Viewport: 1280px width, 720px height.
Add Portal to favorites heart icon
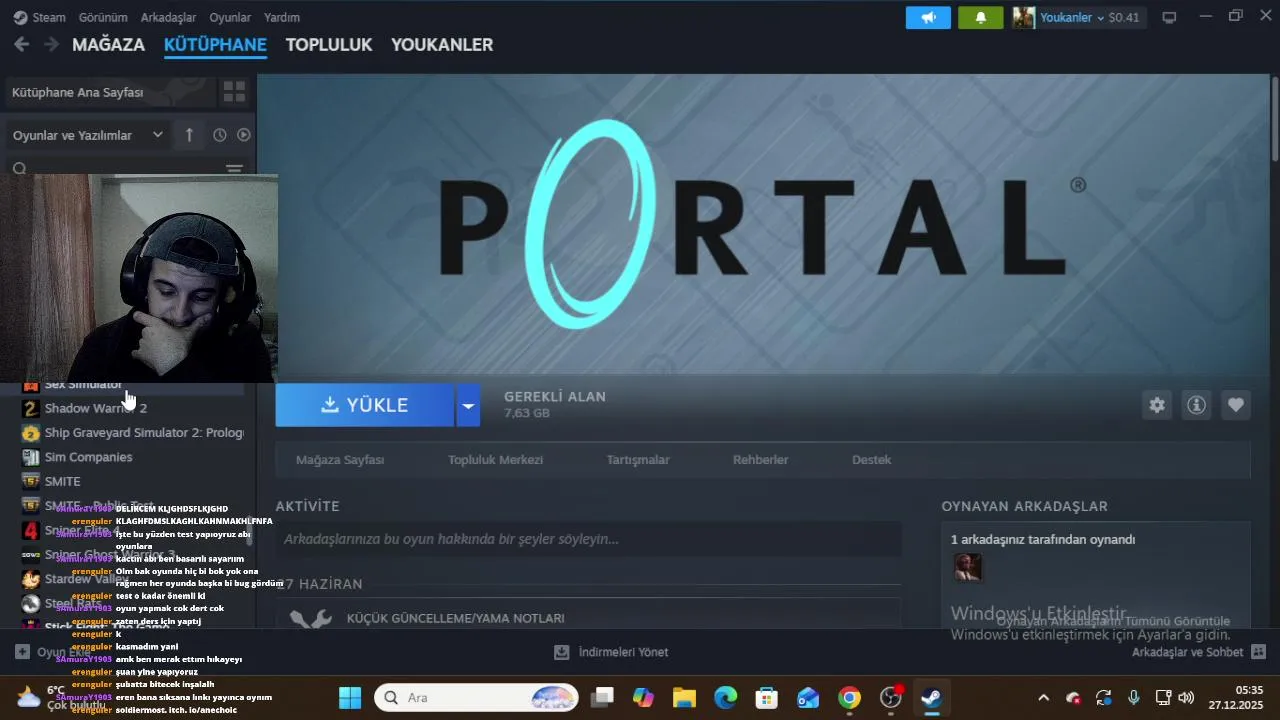[x=1236, y=405]
